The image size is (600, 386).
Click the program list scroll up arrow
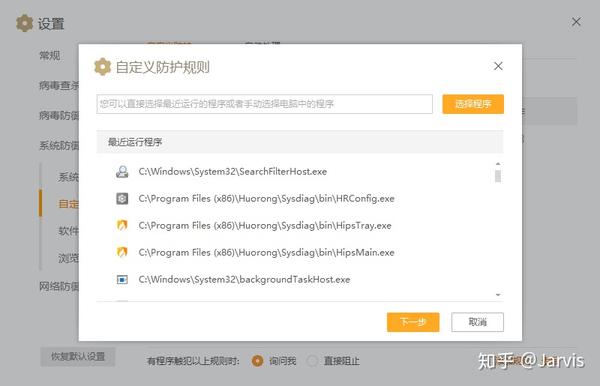[x=498, y=164]
